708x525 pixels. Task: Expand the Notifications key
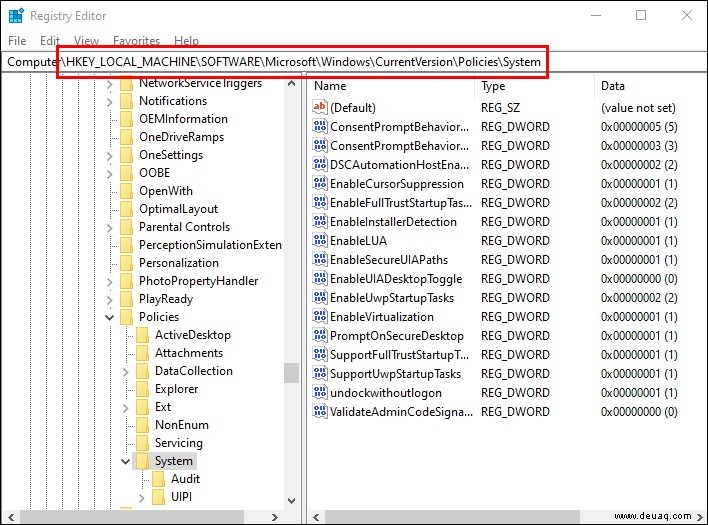point(109,102)
